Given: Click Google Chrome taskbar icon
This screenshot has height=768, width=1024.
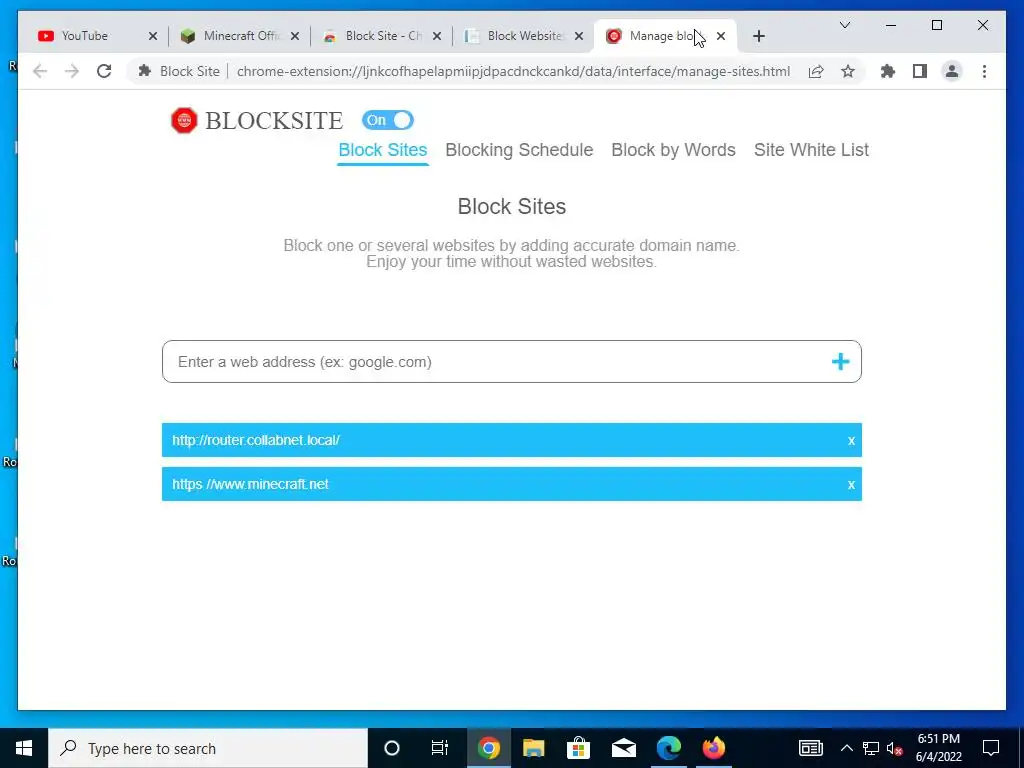Looking at the screenshot, I should coord(488,748).
